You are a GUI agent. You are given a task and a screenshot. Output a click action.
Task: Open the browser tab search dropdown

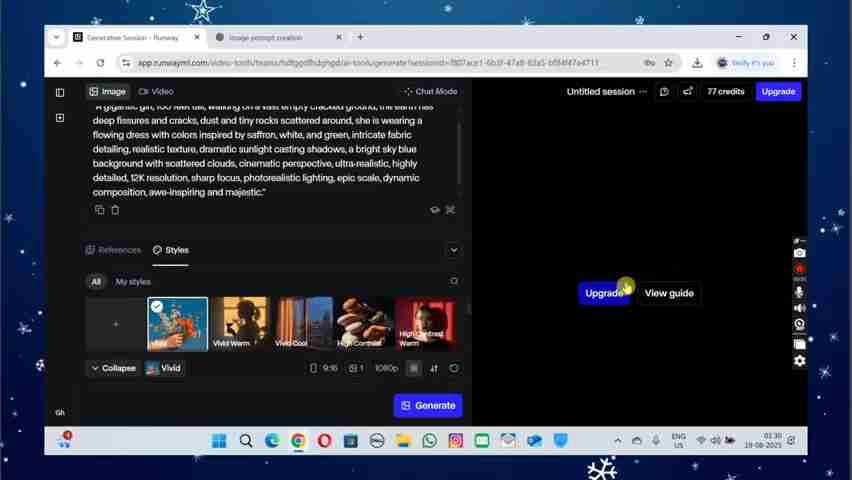tap(57, 38)
